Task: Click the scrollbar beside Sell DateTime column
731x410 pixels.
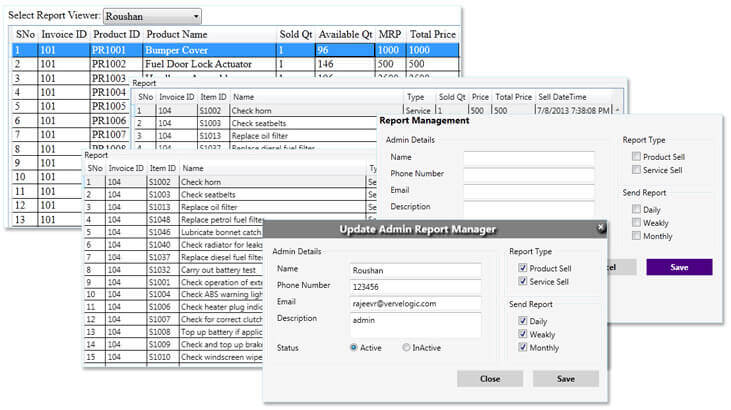Action: [617, 110]
